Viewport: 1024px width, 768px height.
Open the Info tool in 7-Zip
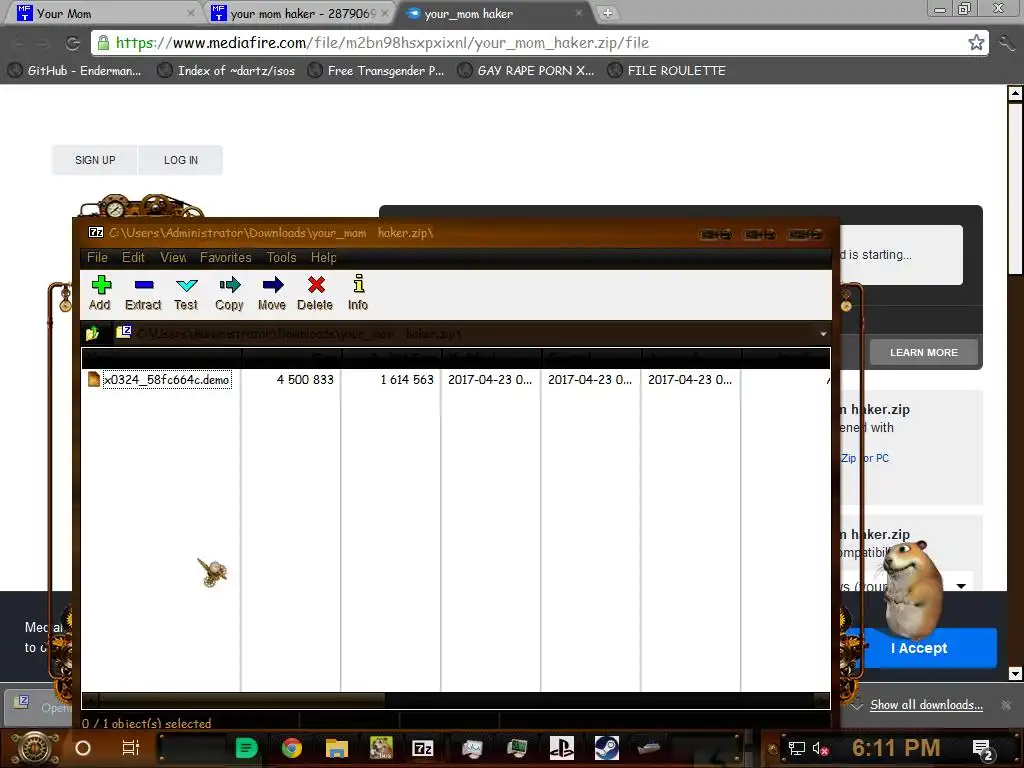coord(358,293)
